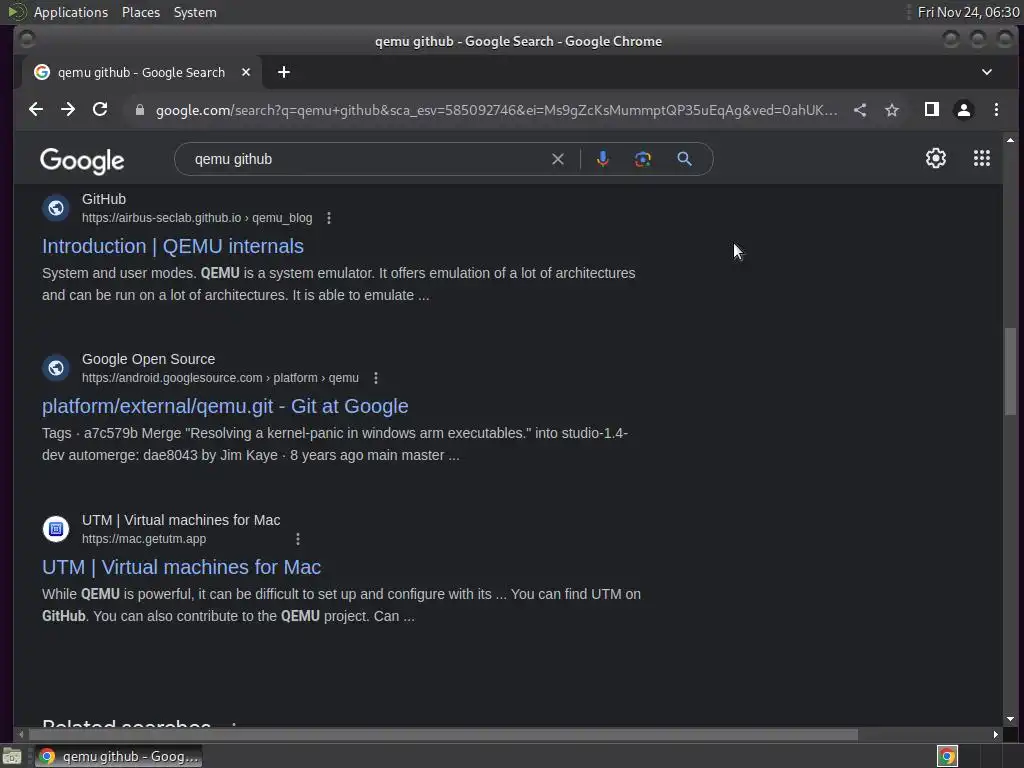Toggle Chrome side panel
Image resolution: width=1024 pixels, height=768 pixels.
tap(932, 110)
